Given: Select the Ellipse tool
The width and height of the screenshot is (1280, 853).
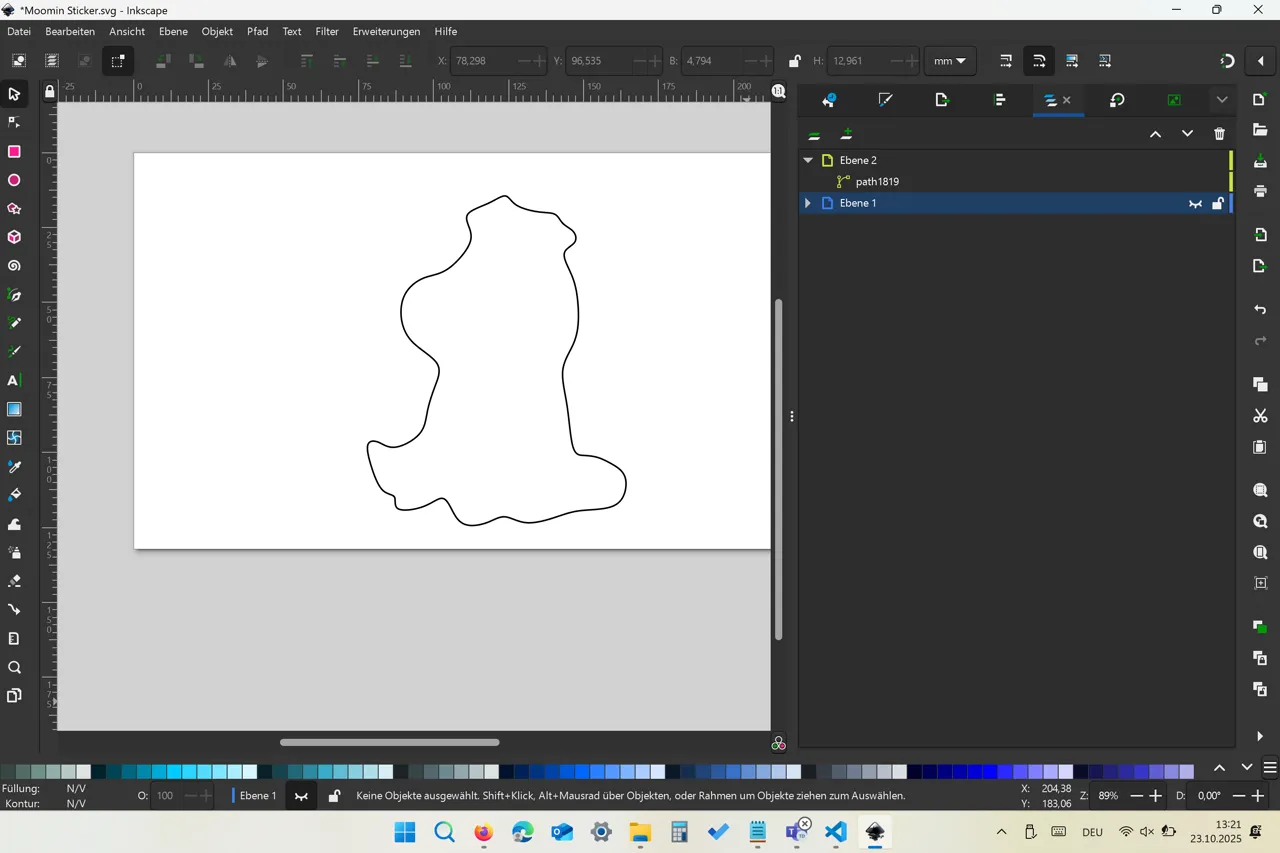Looking at the screenshot, I should pos(14,181).
